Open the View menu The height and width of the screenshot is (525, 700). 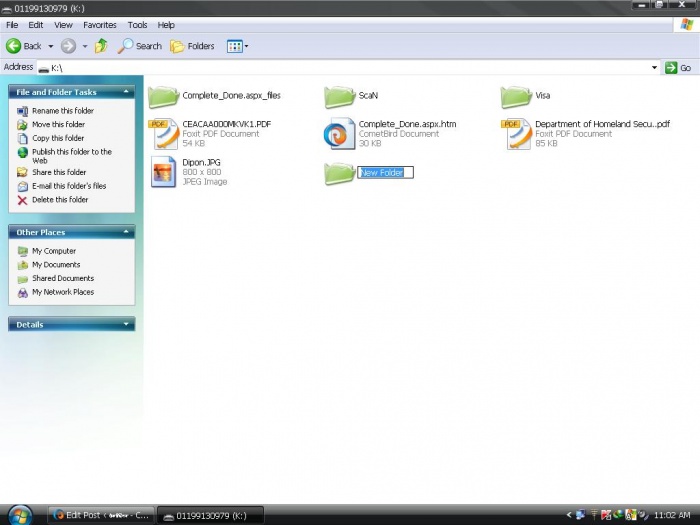click(x=63, y=25)
